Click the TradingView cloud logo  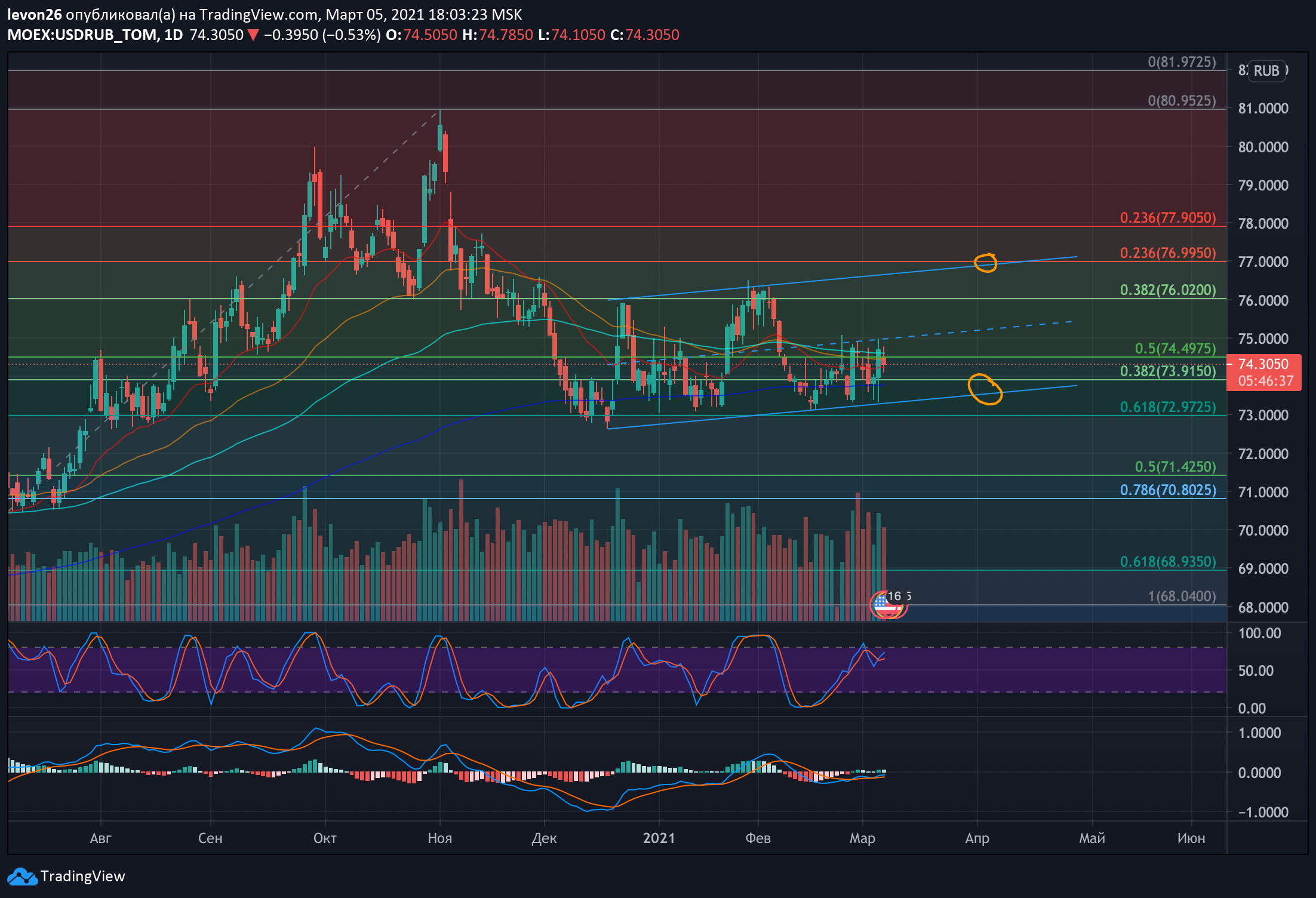point(21,877)
